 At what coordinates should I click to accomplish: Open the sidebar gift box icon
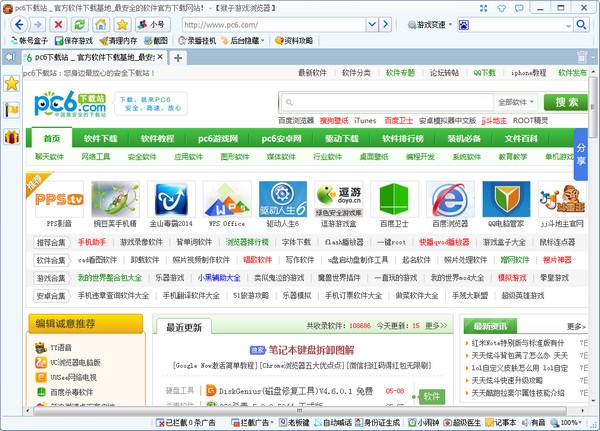click(11, 137)
